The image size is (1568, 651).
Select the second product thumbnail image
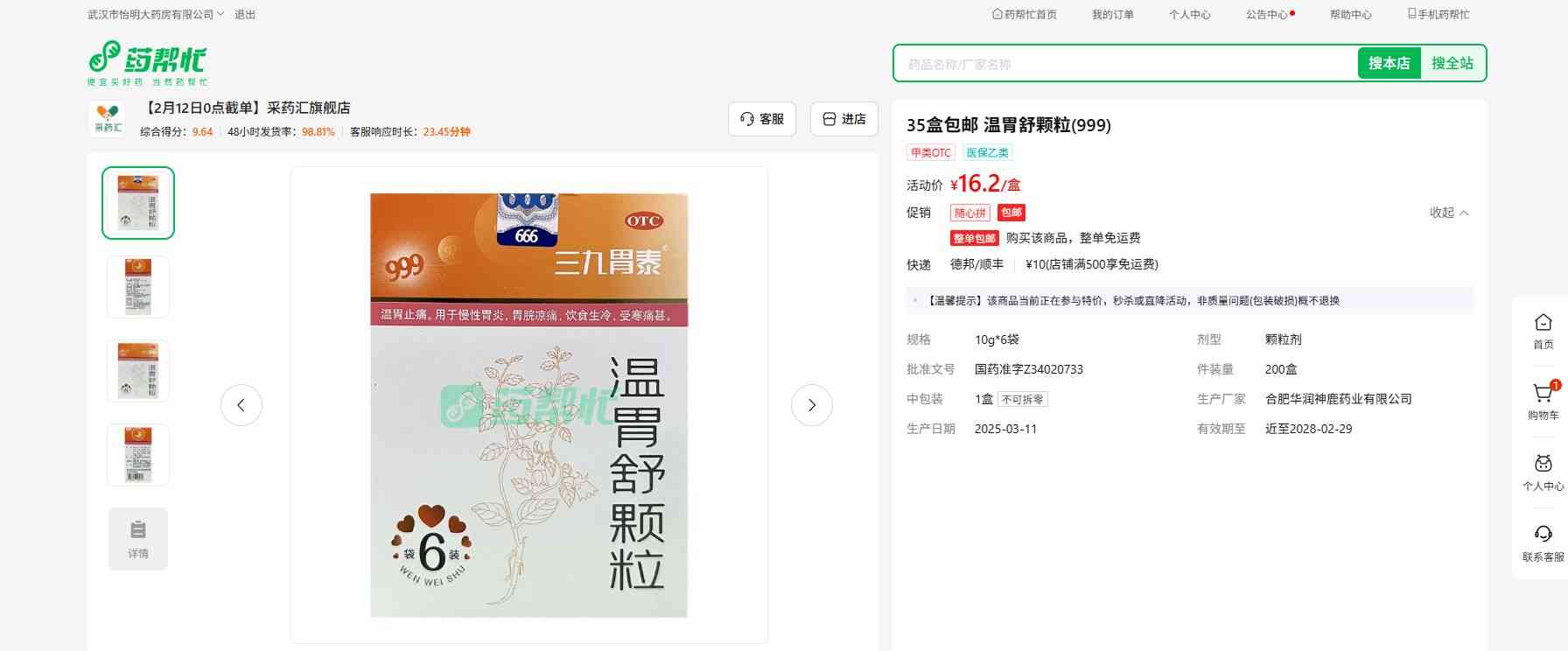click(x=138, y=287)
